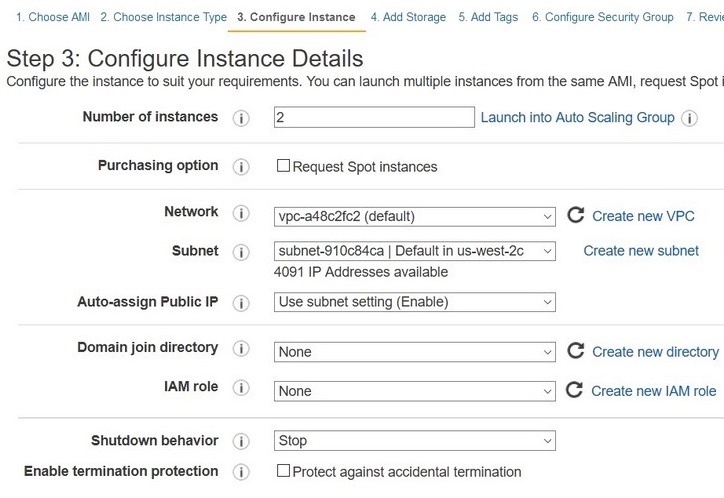
Task: Show info for Launch into Auto Scaling Group
Action: (x=689, y=118)
